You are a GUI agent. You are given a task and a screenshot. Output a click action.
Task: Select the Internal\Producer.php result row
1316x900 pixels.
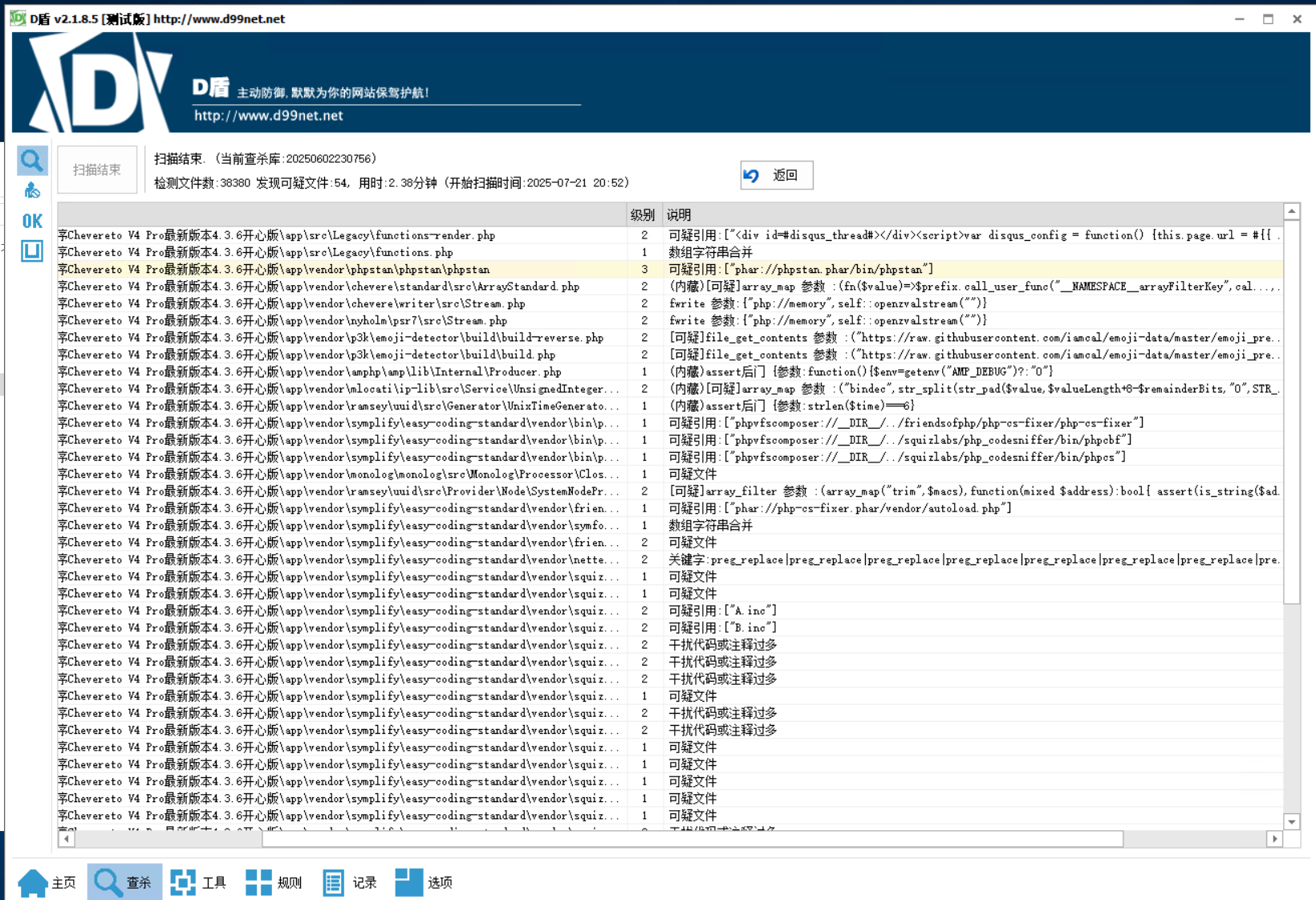tap(670, 372)
